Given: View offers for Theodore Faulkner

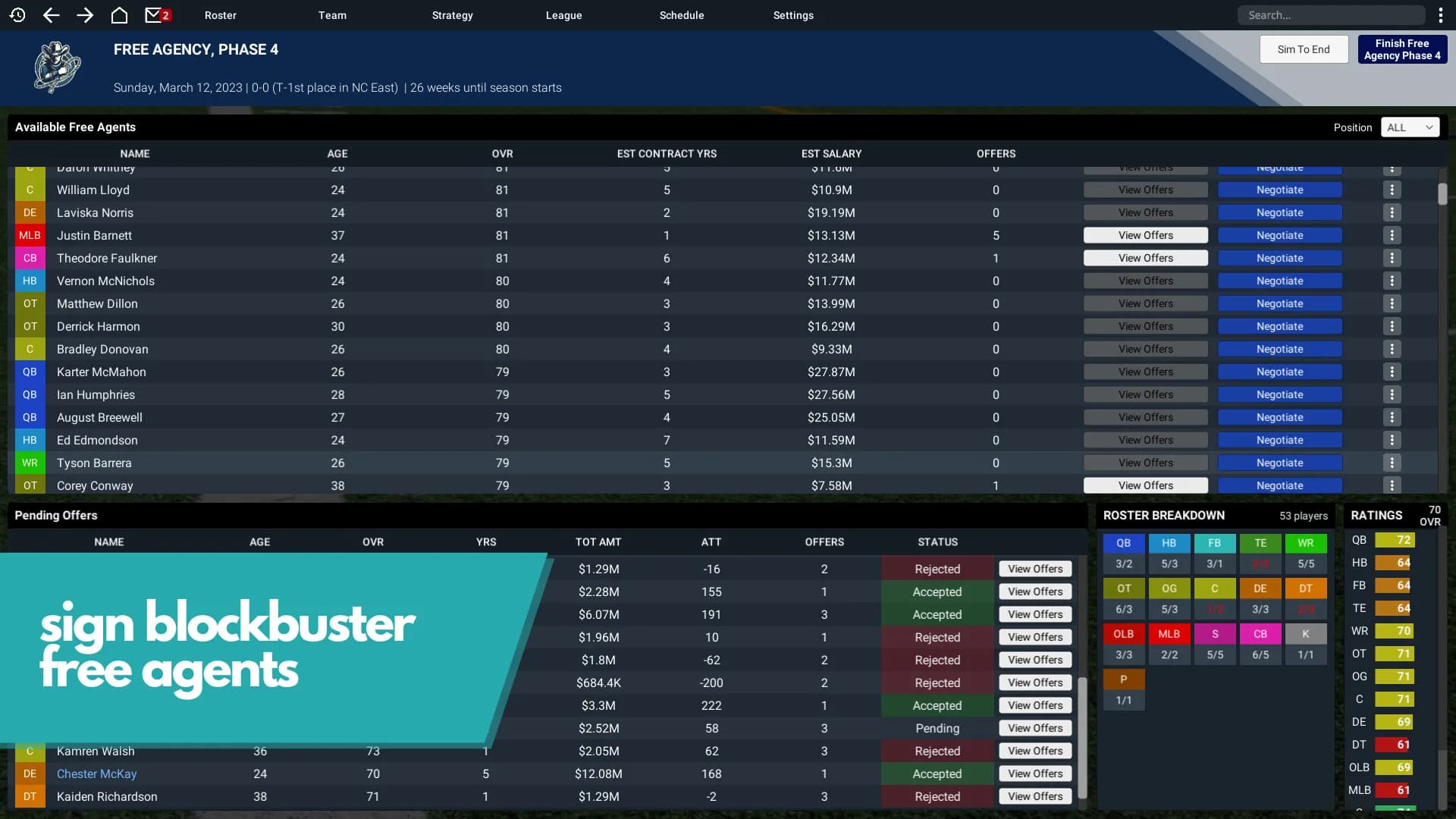Looking at the screenshot, I should [1145, 258].
